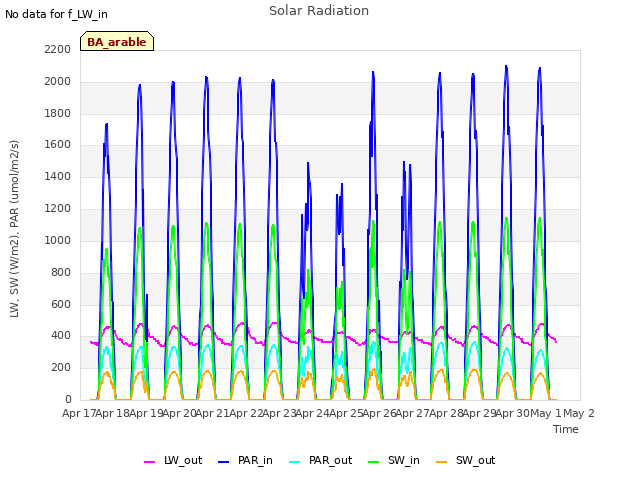Click the 1000 y-axis tick label
This screenshot has width=640, height=480.
pos(58,240)
